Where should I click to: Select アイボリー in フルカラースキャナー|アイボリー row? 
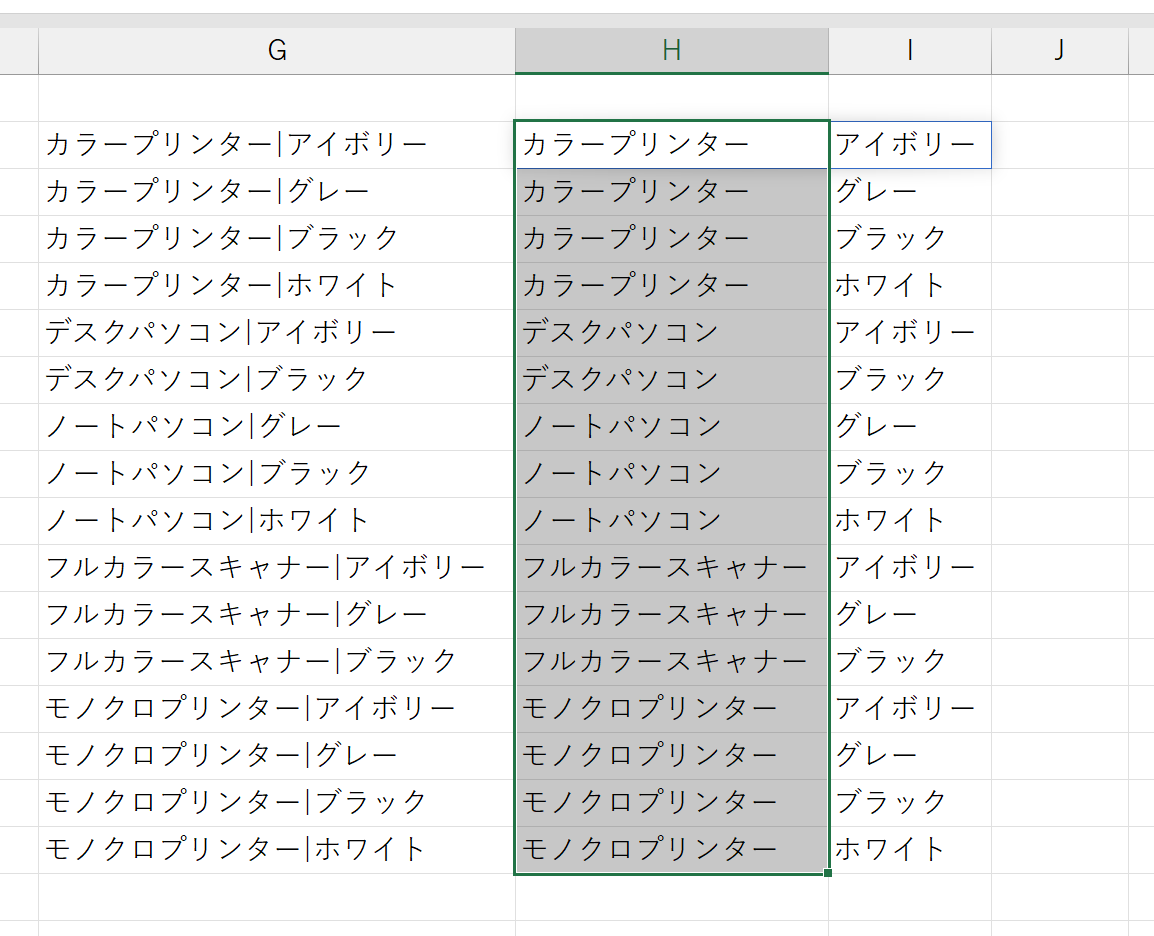(x=910, y=568)
